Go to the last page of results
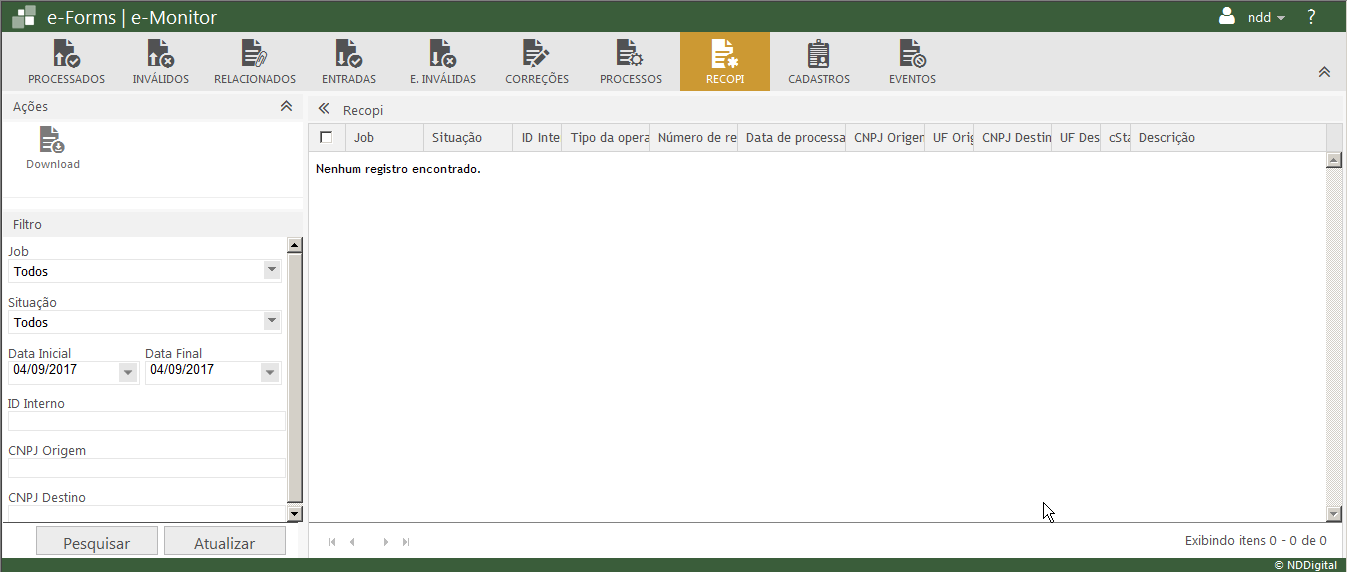Image resolution: width=1348 pixels, height=572 pixels. [x=406, y=541]
